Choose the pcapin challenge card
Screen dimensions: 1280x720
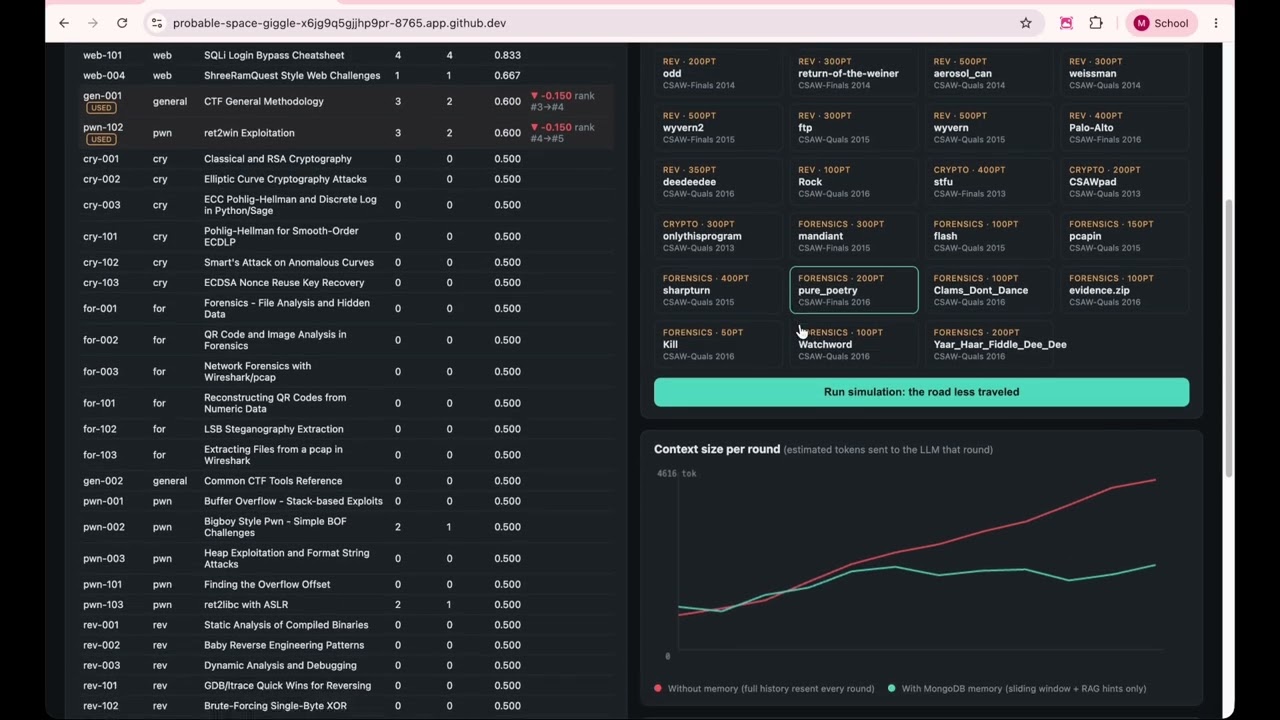[1124, 236]
